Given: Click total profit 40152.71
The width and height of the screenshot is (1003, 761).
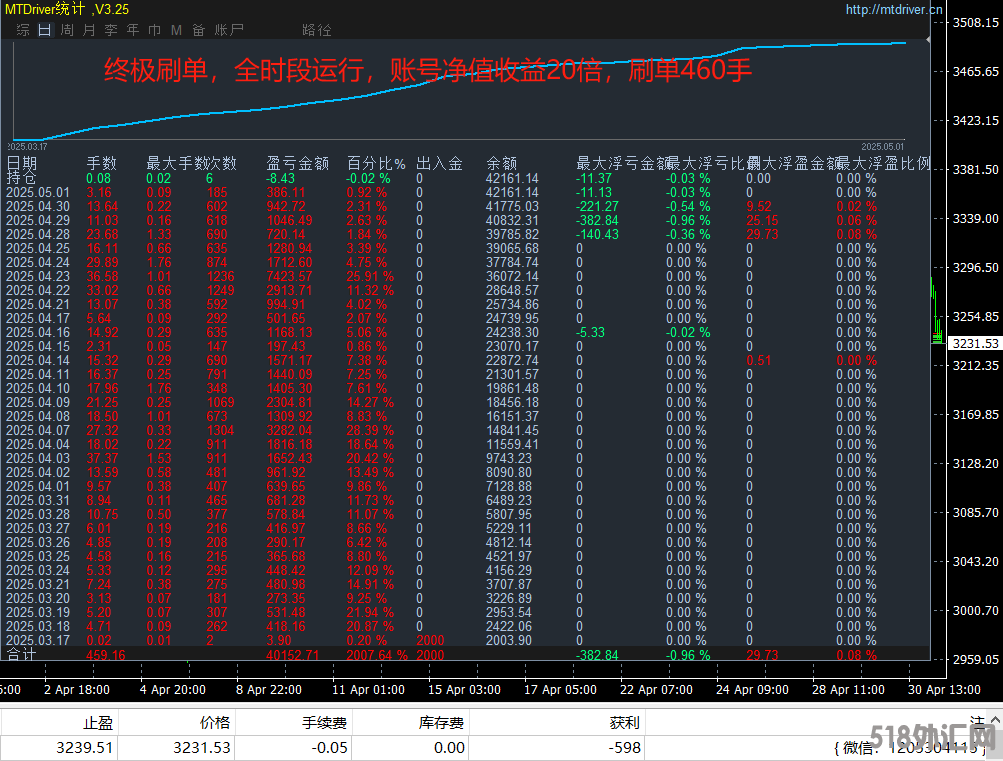Looking at the screenshot, I should click(x=292, y=655).
